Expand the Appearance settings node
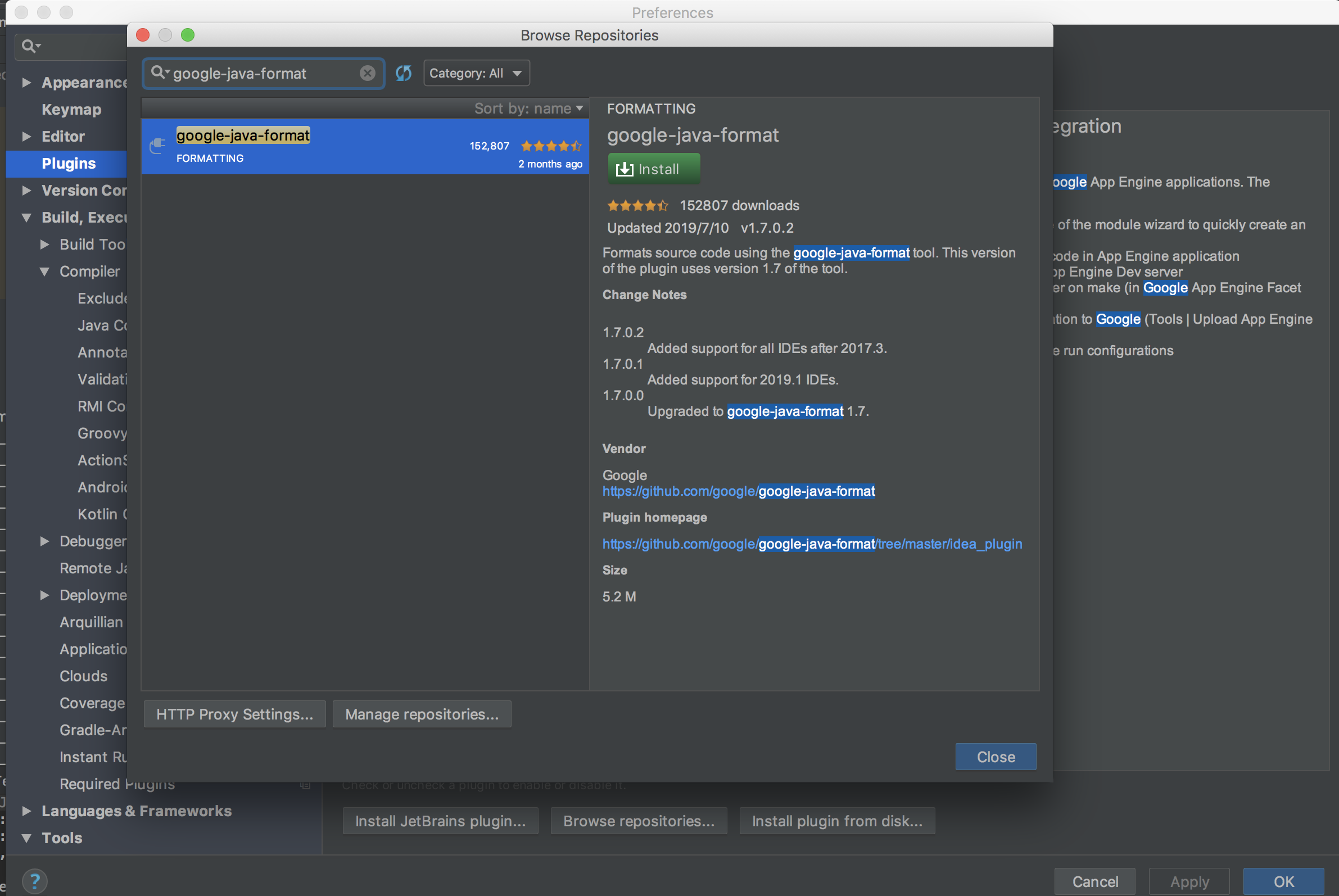The image size is (1339, 896). tap(26, 82)
